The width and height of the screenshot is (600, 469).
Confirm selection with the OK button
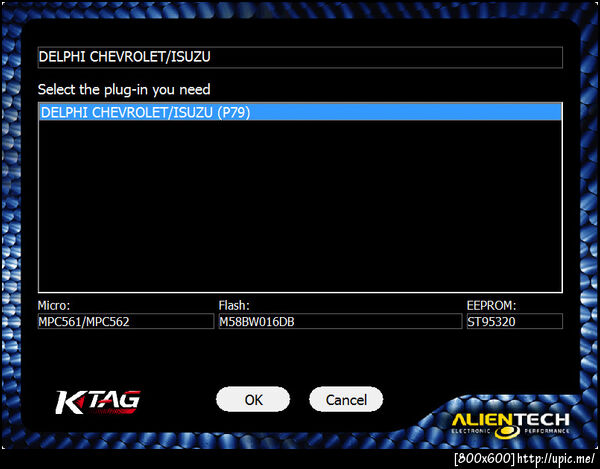(x=253, y=400)
